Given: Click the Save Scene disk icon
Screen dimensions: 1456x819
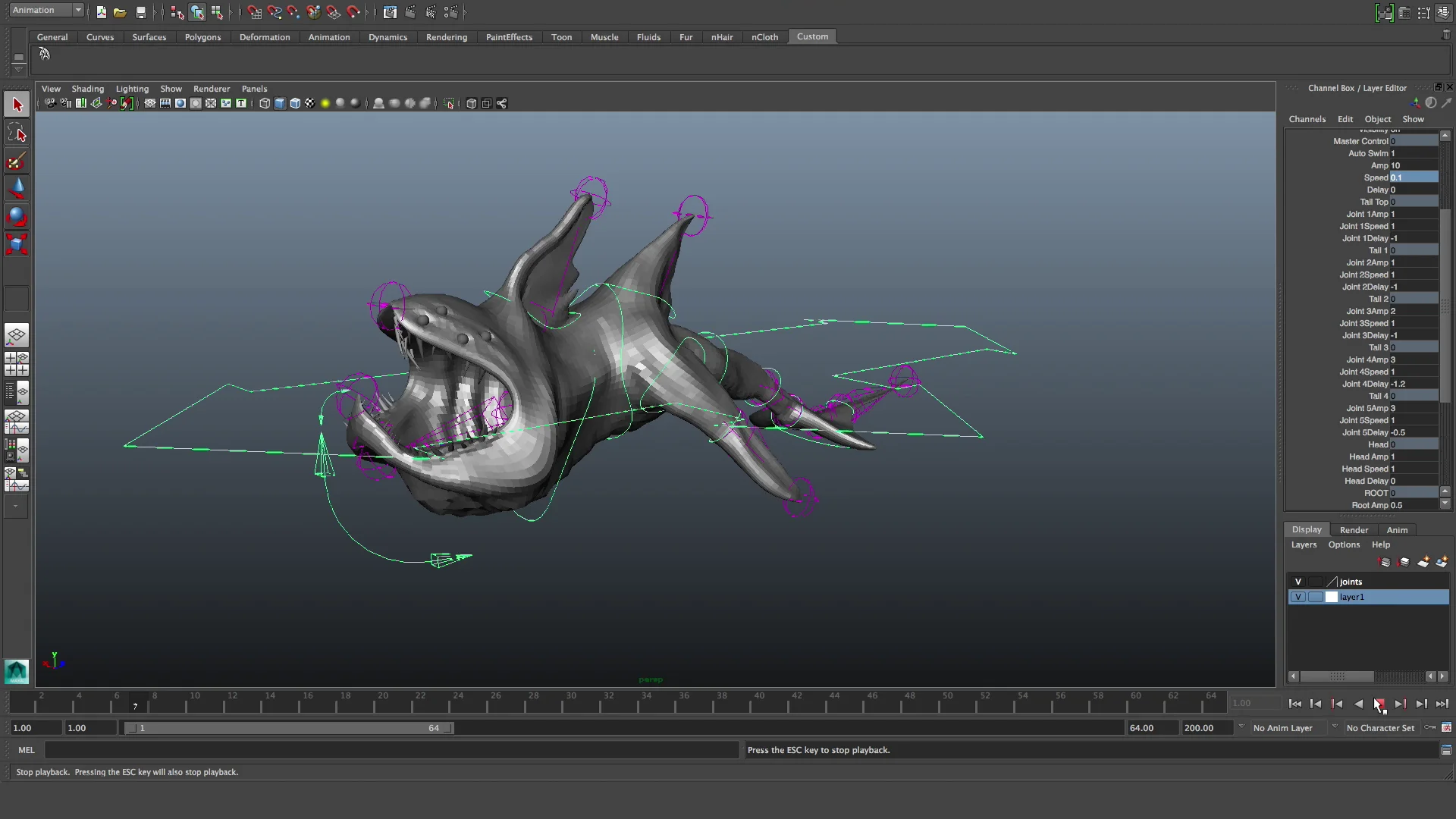Looking at the screenshot, I should [140, 12].
